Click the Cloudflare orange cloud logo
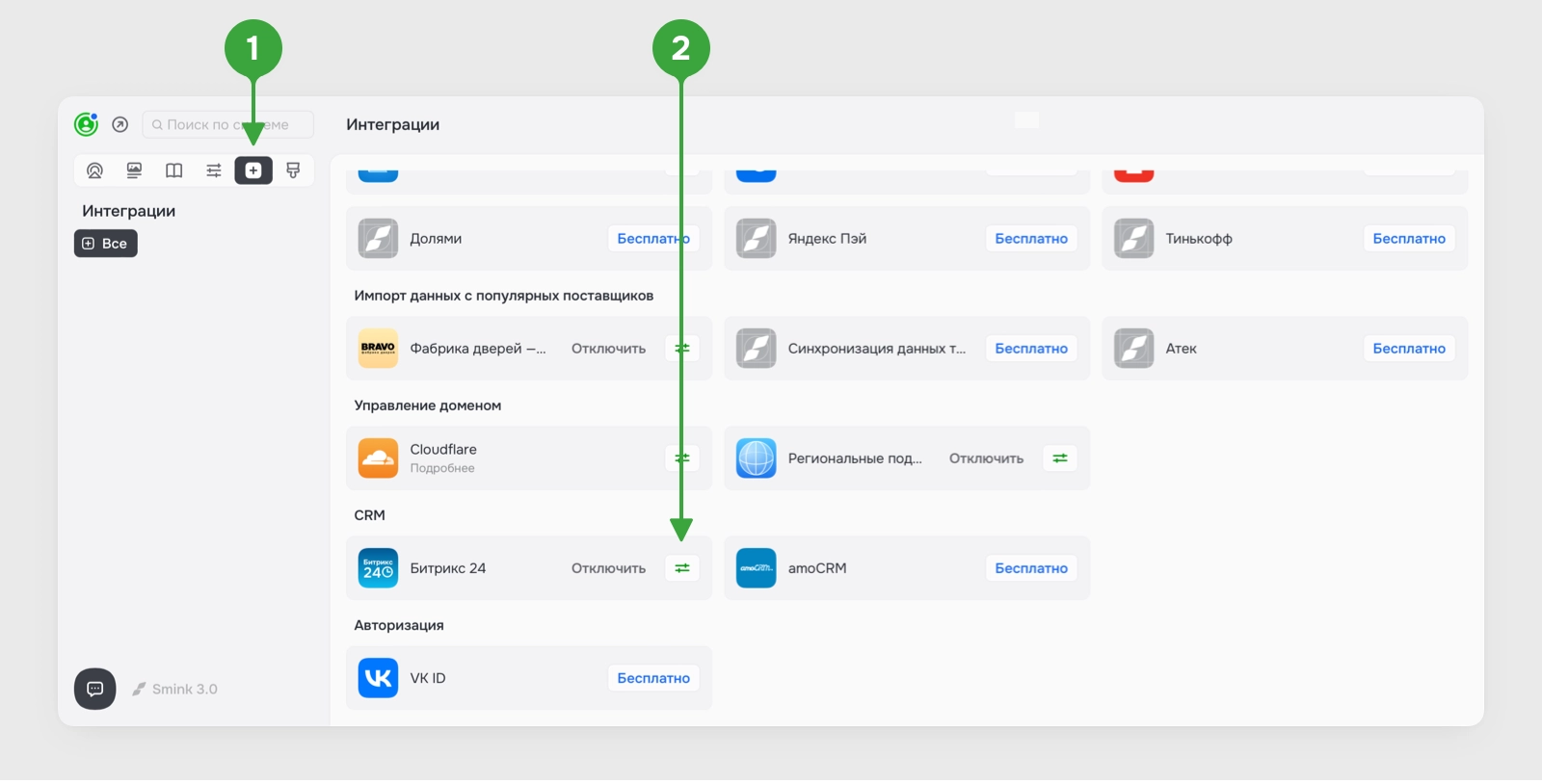 [x=378, y=458]
